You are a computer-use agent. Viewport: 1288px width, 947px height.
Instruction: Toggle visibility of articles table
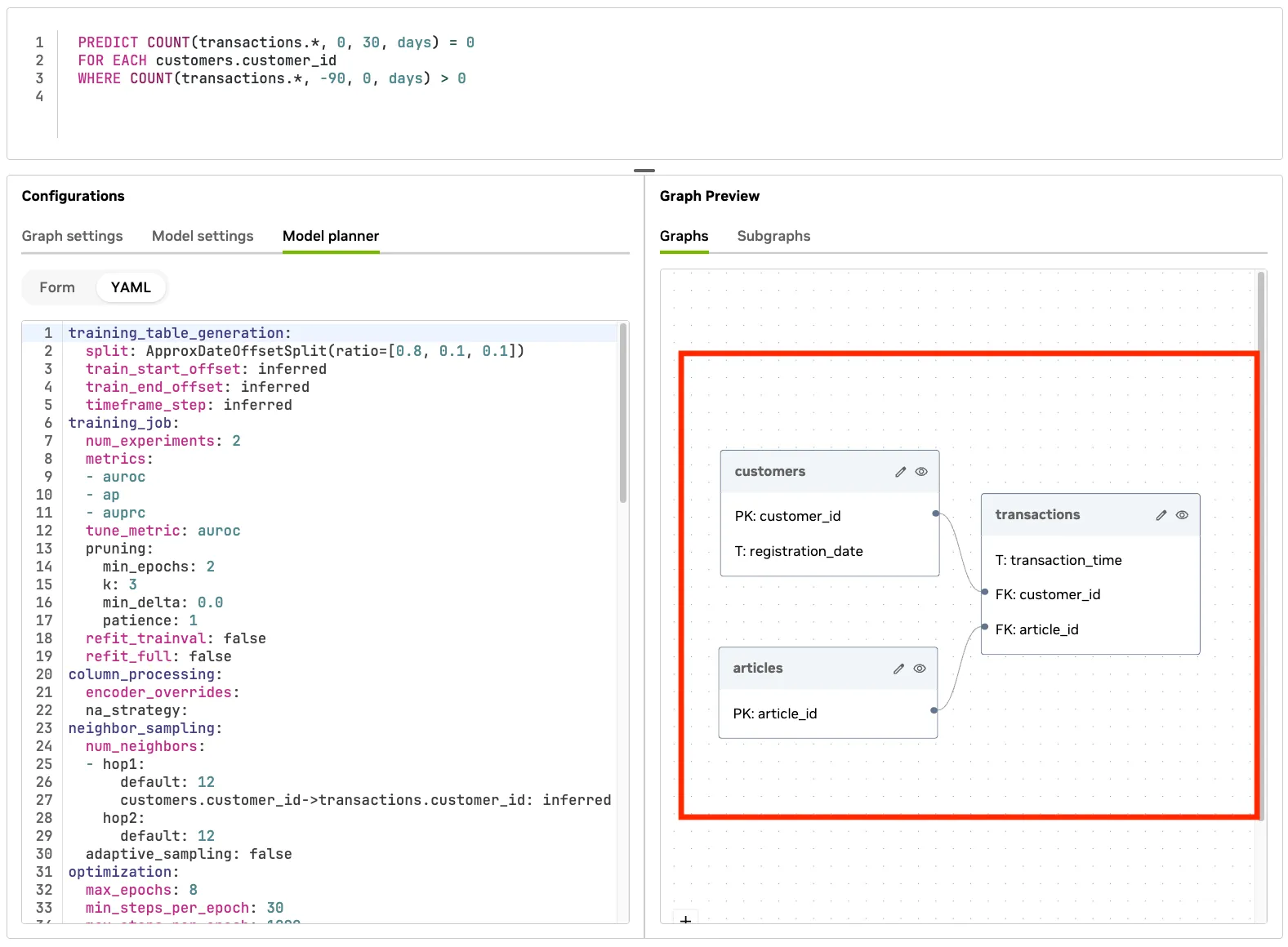coord(920,669)
